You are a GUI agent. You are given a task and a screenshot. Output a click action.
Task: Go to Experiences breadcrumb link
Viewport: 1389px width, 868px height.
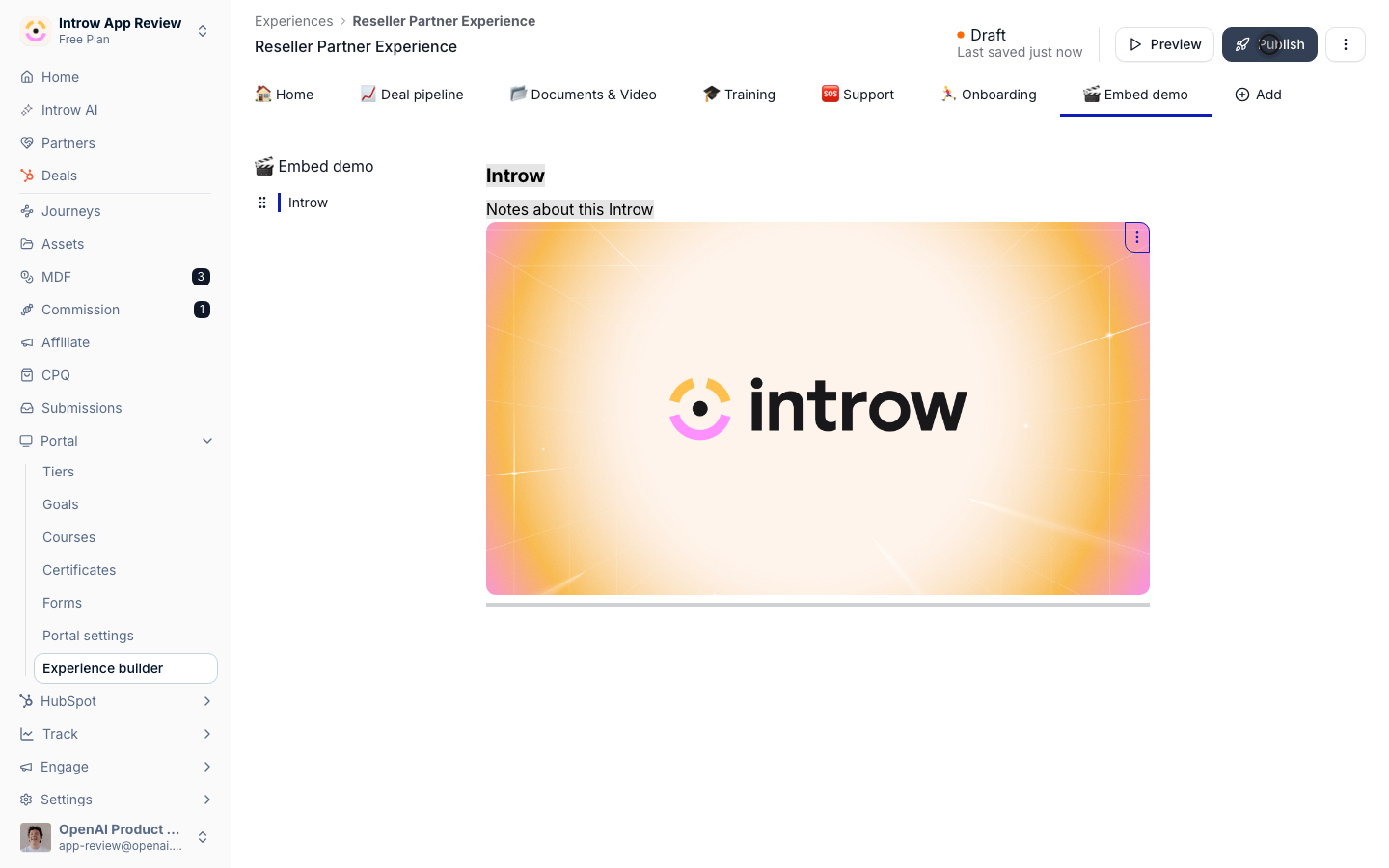click(293, 21)
